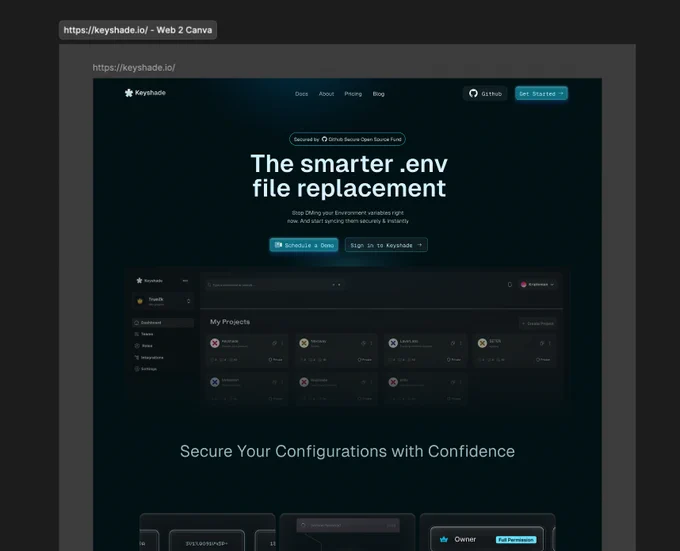Viewport: 680px width, 551px height.
Task: Click the Stop DMing your Environment variables text
Action: click(348, 217)
